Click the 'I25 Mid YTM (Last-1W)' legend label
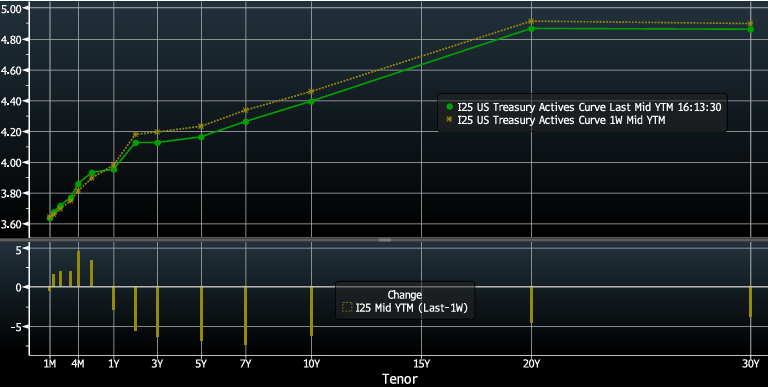 click(x=411, y=308)
